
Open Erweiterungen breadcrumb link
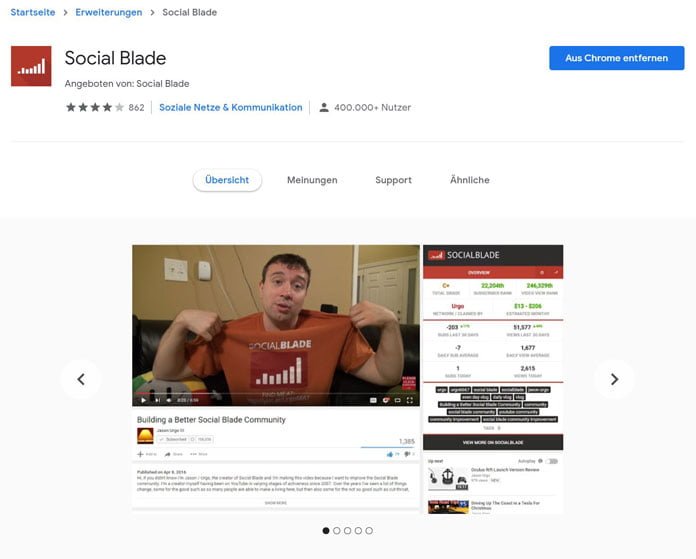[x=118, y=13]
